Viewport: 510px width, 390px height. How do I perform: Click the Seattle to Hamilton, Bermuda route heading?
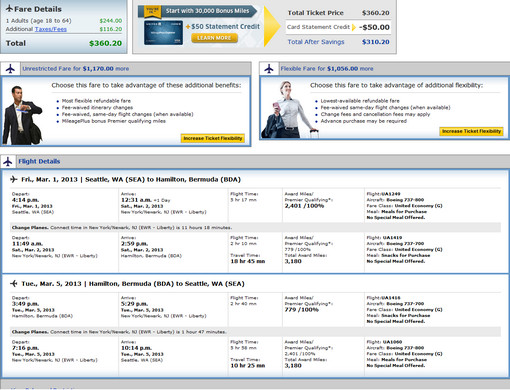click(x=163, y=179)
